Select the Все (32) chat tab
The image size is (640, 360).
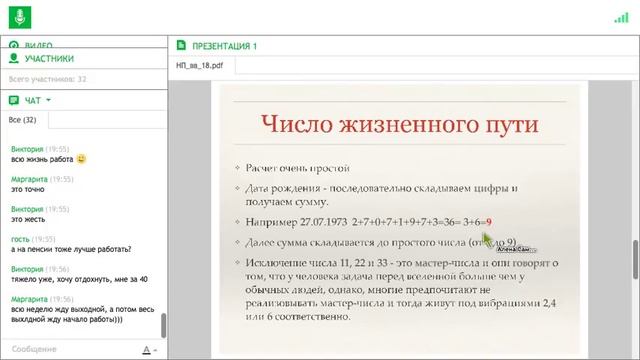22,120
